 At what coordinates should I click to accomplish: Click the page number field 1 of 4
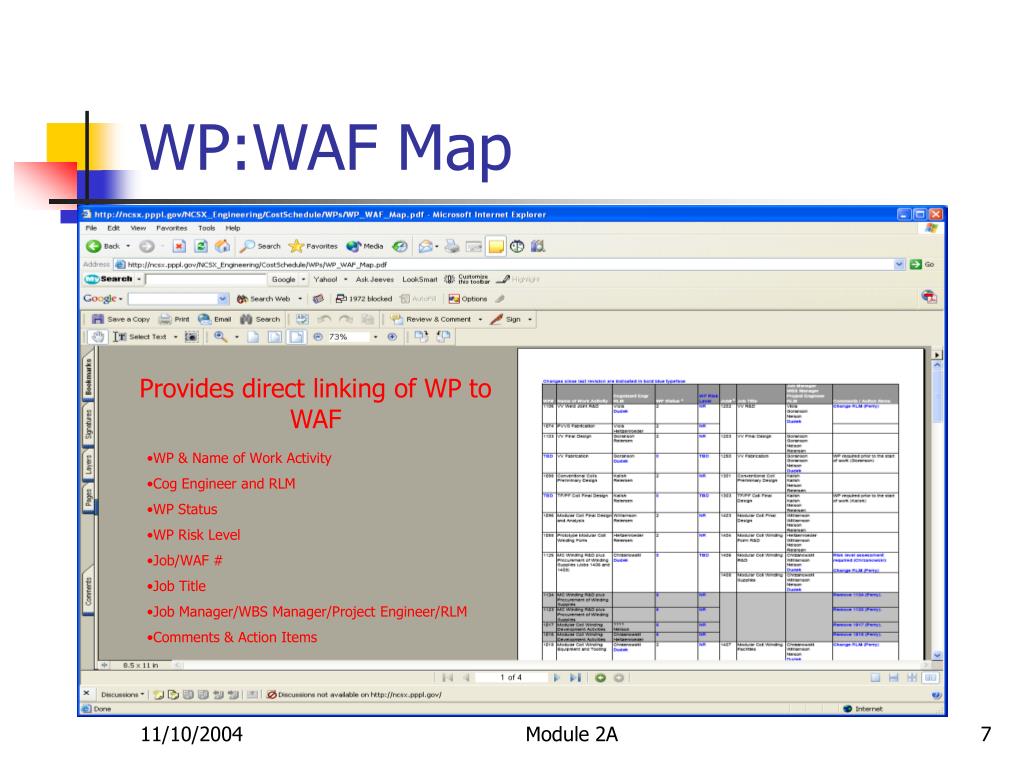(x=511, y=678)
